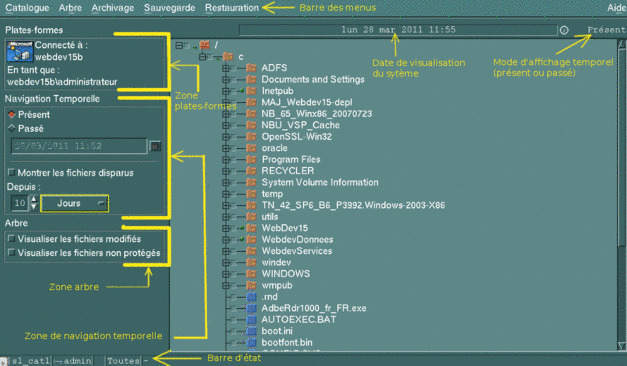
Task: Click the NB_65_Winx86_20070723 folder icon
Action: [x=251, y=114]
